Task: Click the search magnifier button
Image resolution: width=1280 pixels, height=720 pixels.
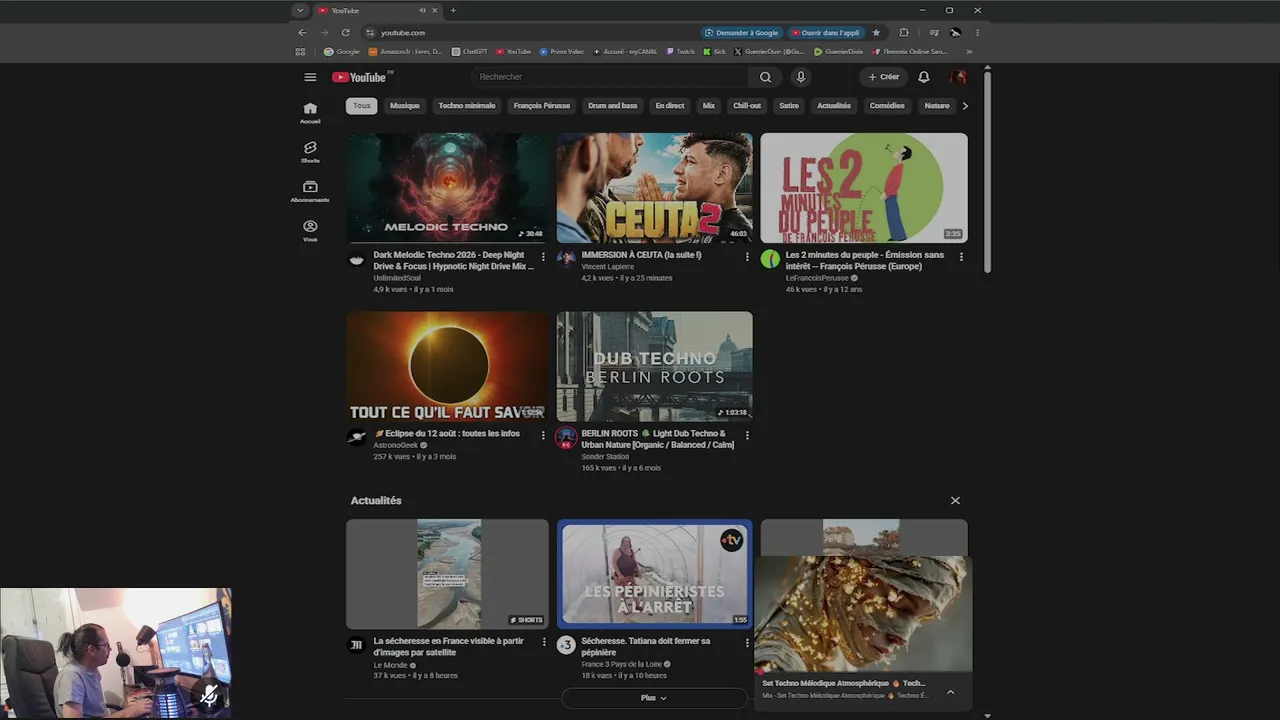Action: [x=765, y=77]
